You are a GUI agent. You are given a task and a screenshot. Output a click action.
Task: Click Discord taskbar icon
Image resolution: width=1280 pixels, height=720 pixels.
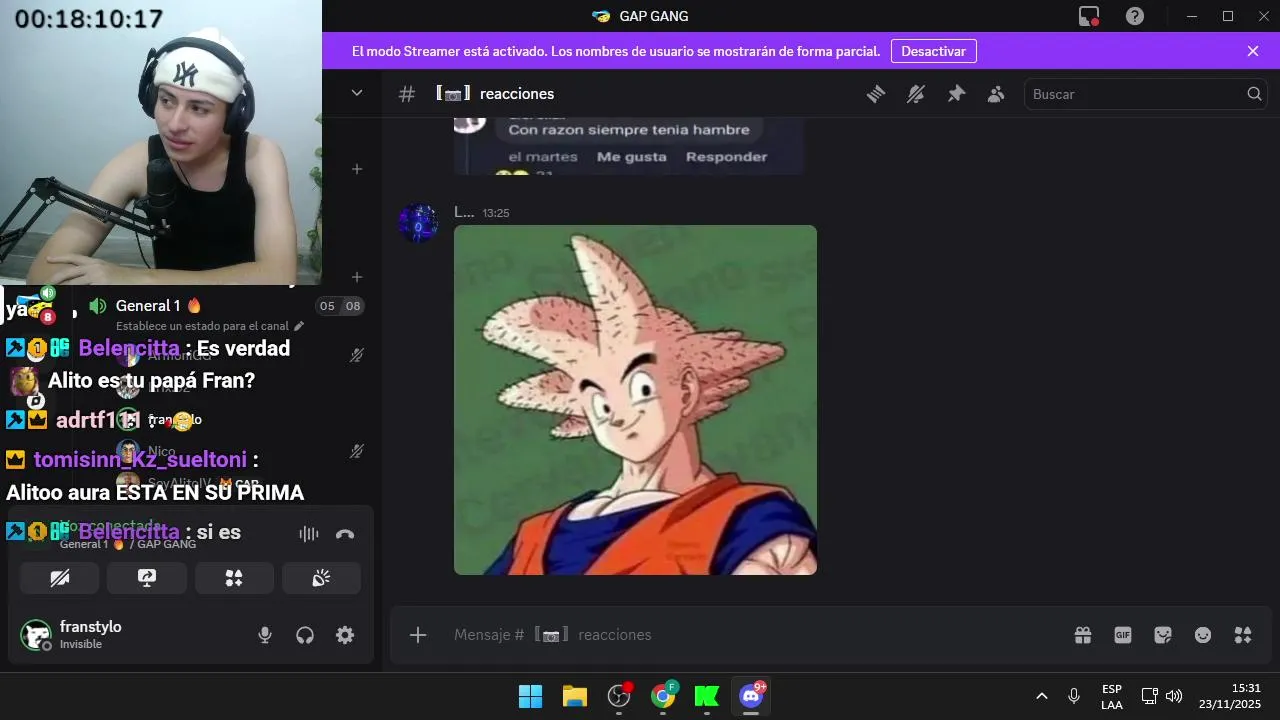pyautogui.click(x=751, y=696)
